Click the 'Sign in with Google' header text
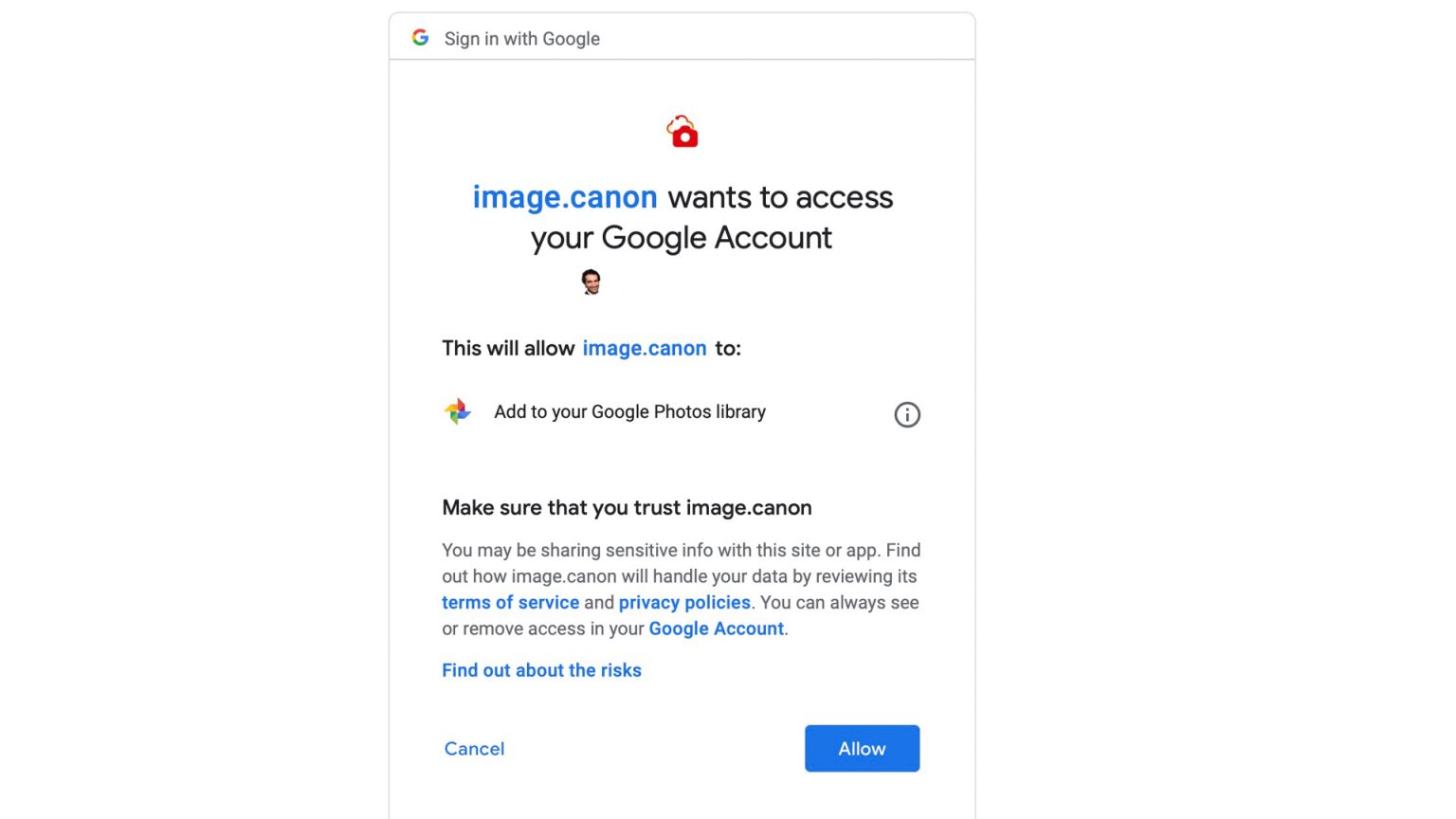This screenshot has height=819, width=1456. coord(522,39)
